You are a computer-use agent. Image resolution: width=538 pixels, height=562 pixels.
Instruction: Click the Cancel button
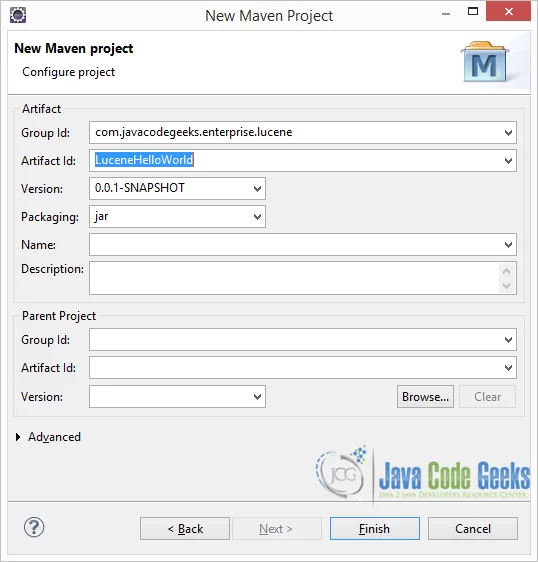(473, 529)
